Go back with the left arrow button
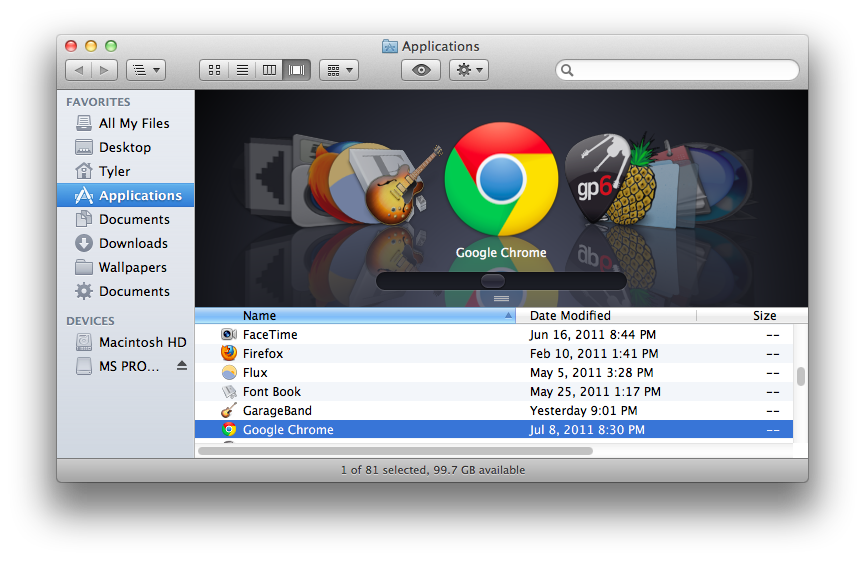This screenshot has height=561, width=865. click(x=78, y=70)
